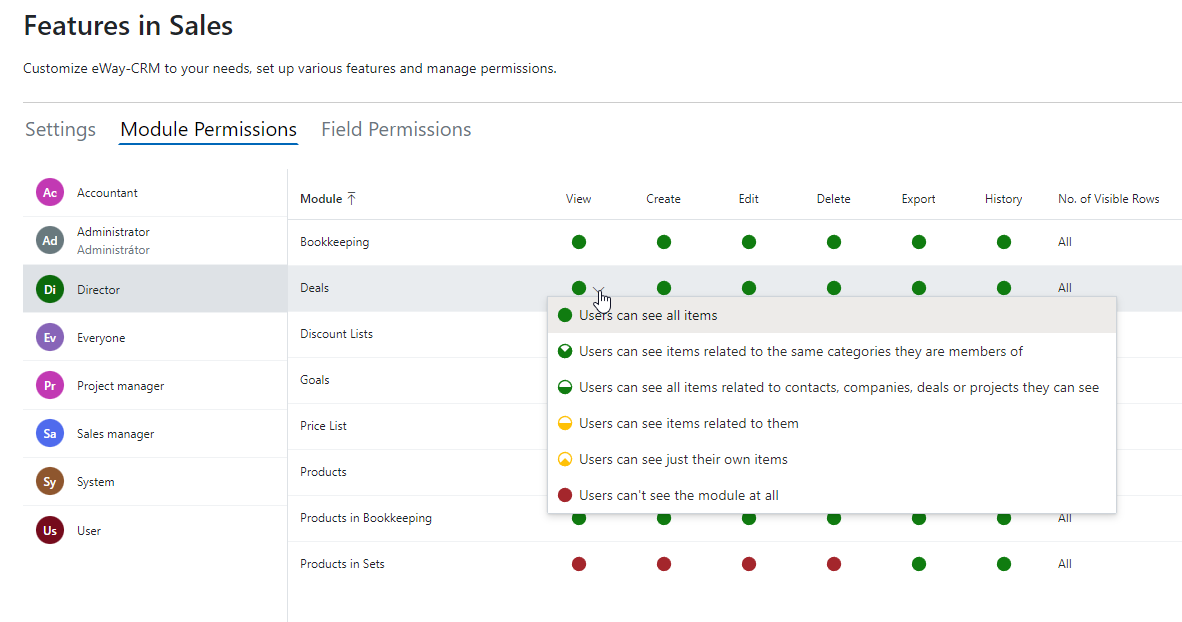
Task: Open Deals View permission dropdown arrow
Action: click(x=599, y=289)
